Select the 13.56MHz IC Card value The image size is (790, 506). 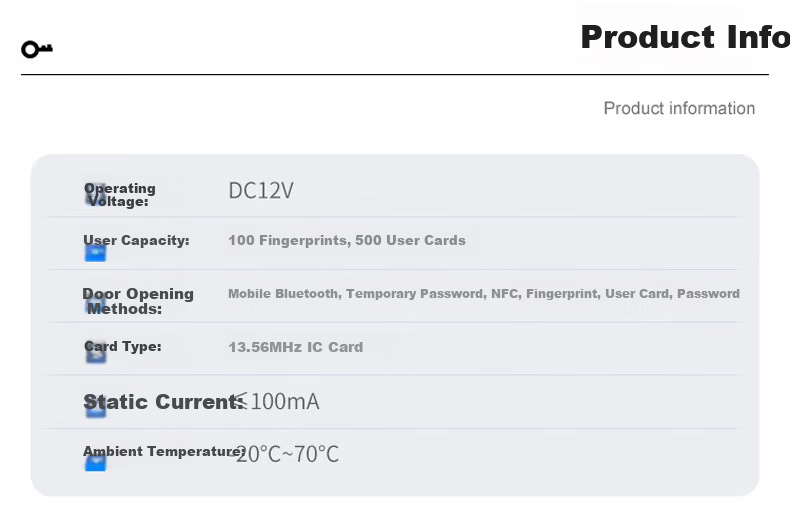click(295, 347)
